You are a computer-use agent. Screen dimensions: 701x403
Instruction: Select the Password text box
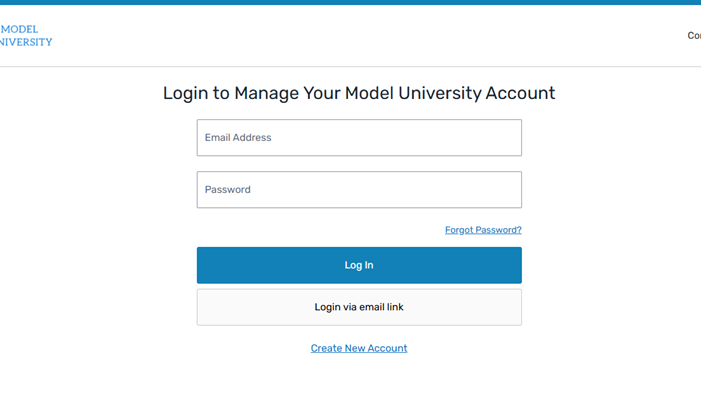click(x=359, y=190)
